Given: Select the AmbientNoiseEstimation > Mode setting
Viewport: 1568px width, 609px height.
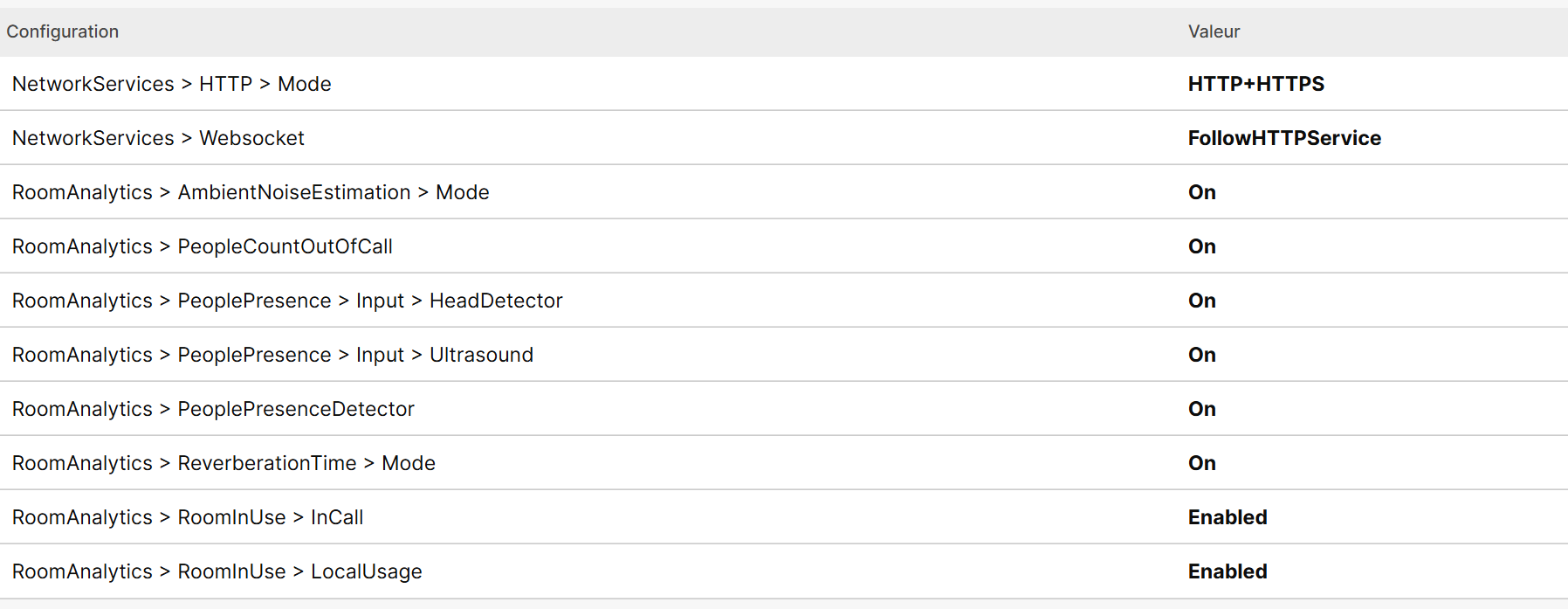Looking at the screenshot, I should (x=784, y=192).
